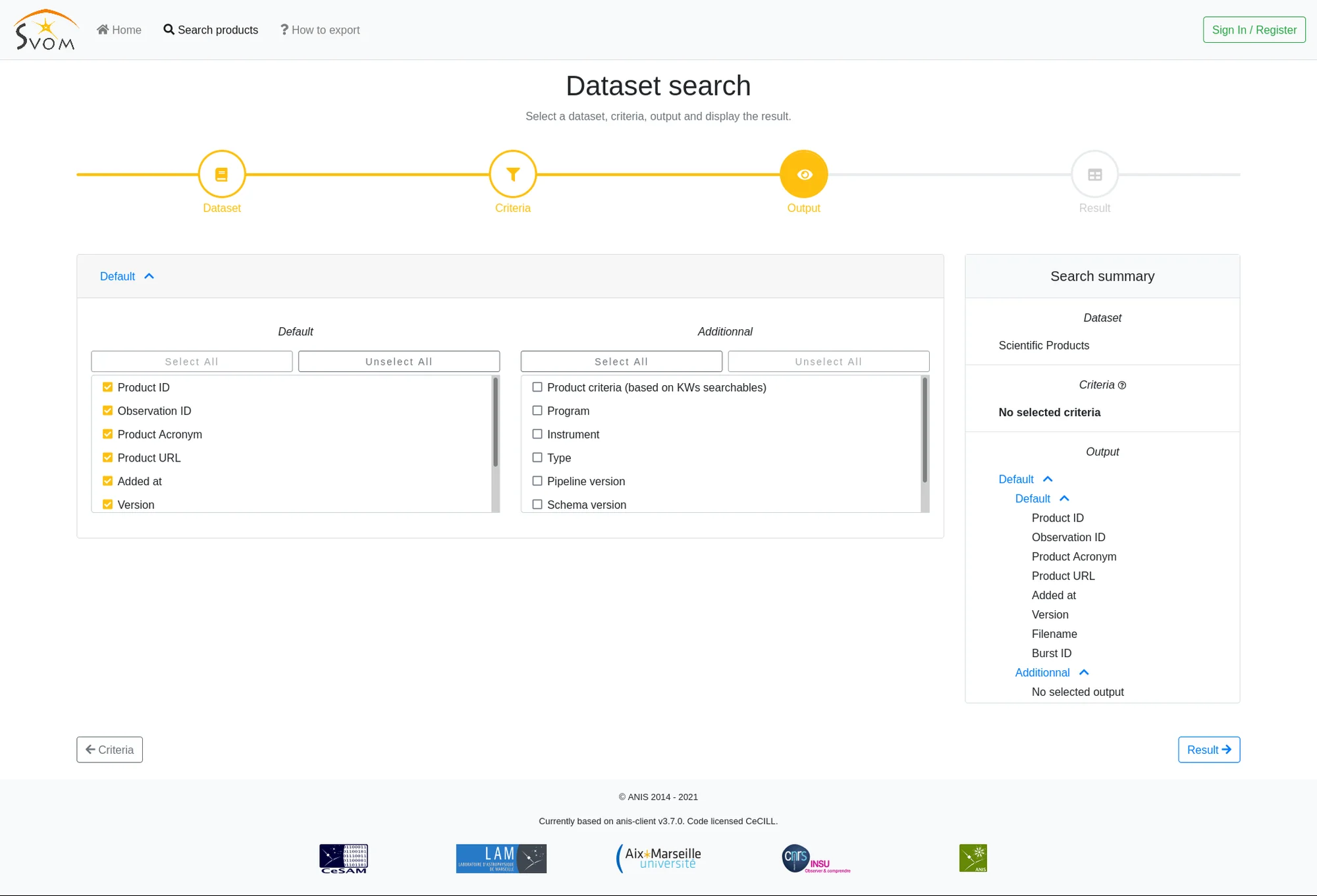
Task: Uncheck Observation ID checkbox
Action: pos(107,411)
